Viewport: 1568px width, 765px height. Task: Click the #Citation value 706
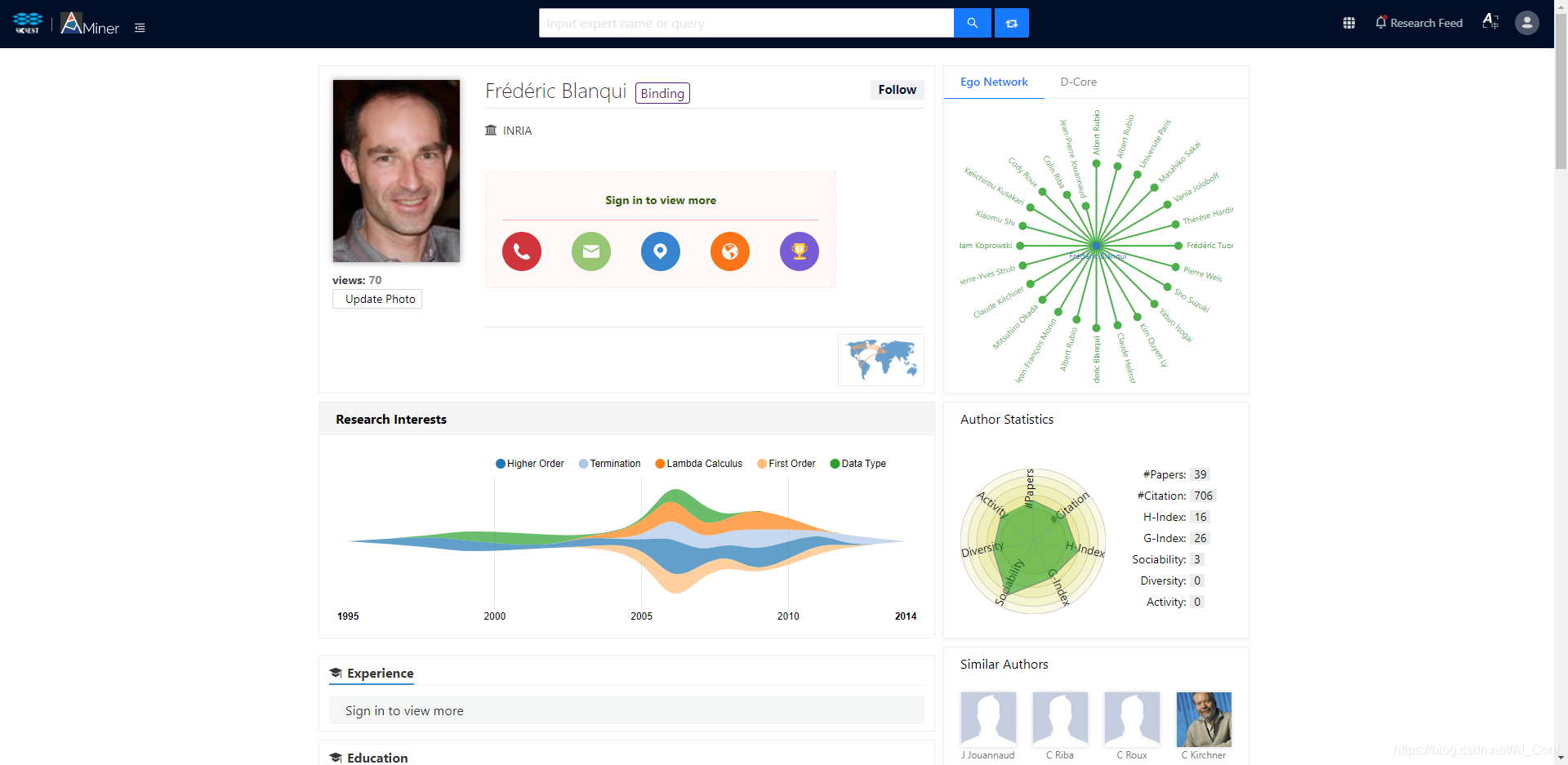(x=1203, y=496)
